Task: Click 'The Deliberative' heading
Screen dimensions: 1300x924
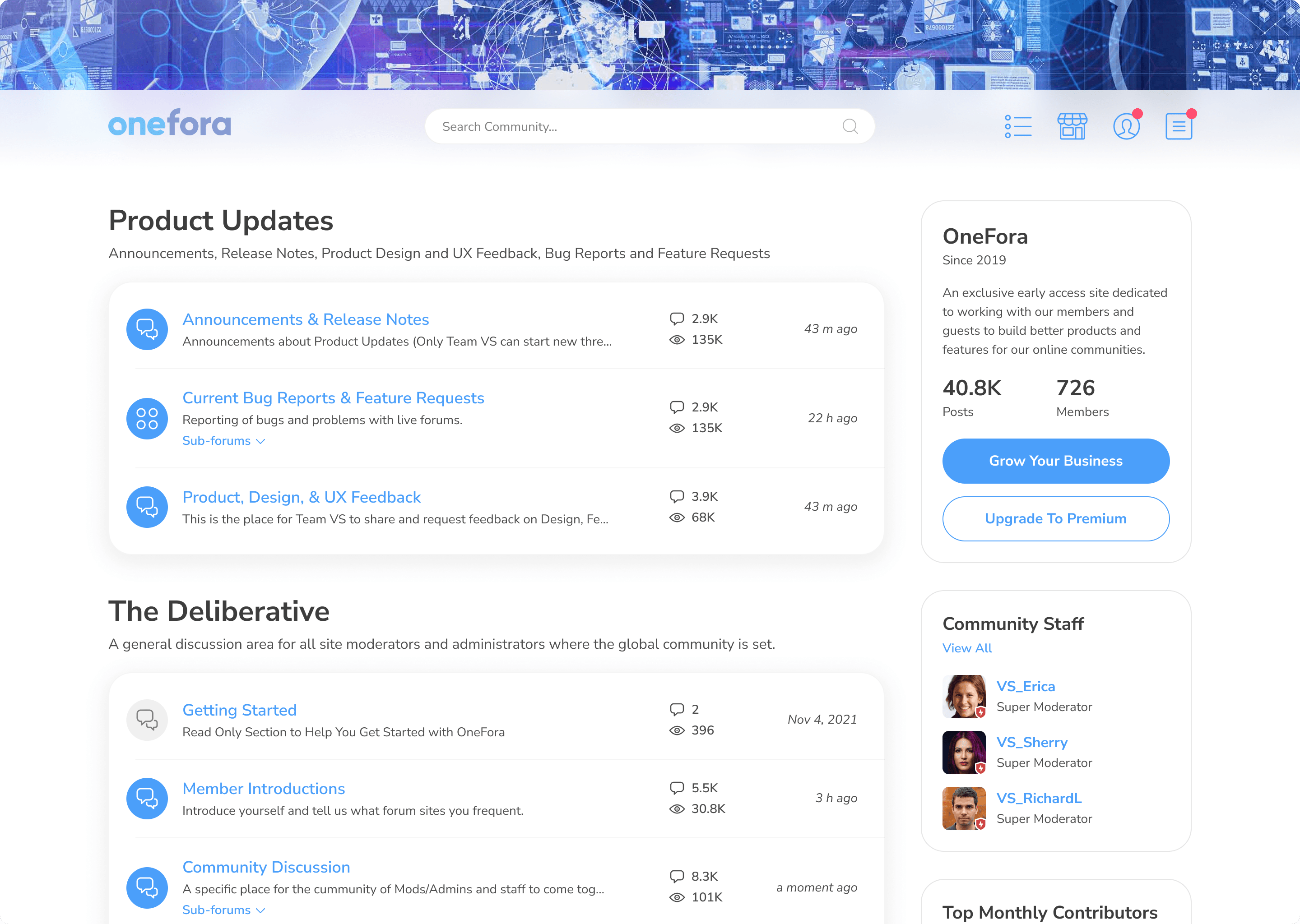Action: [x=219, y=611]
